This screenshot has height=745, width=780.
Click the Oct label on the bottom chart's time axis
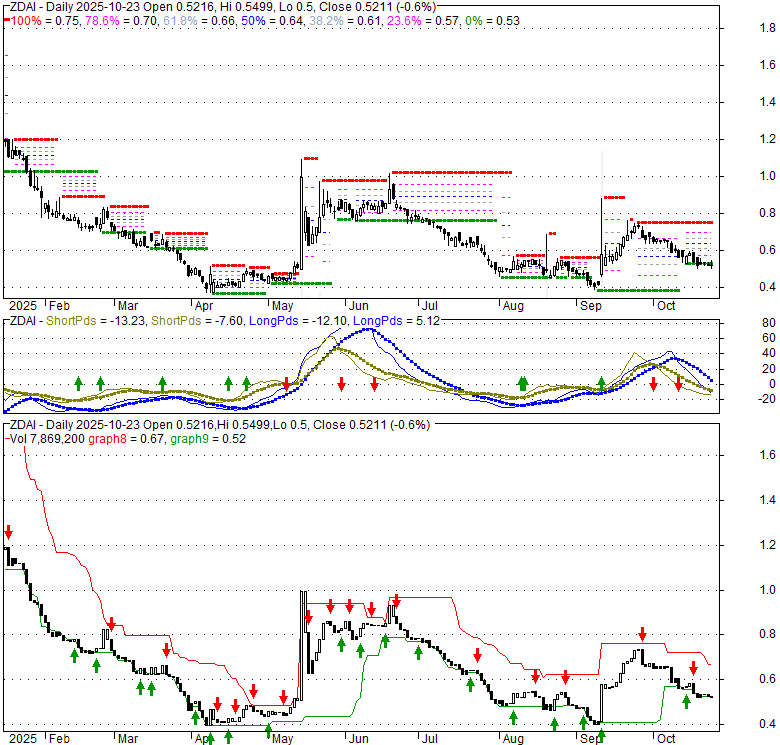tap(666, 739)
